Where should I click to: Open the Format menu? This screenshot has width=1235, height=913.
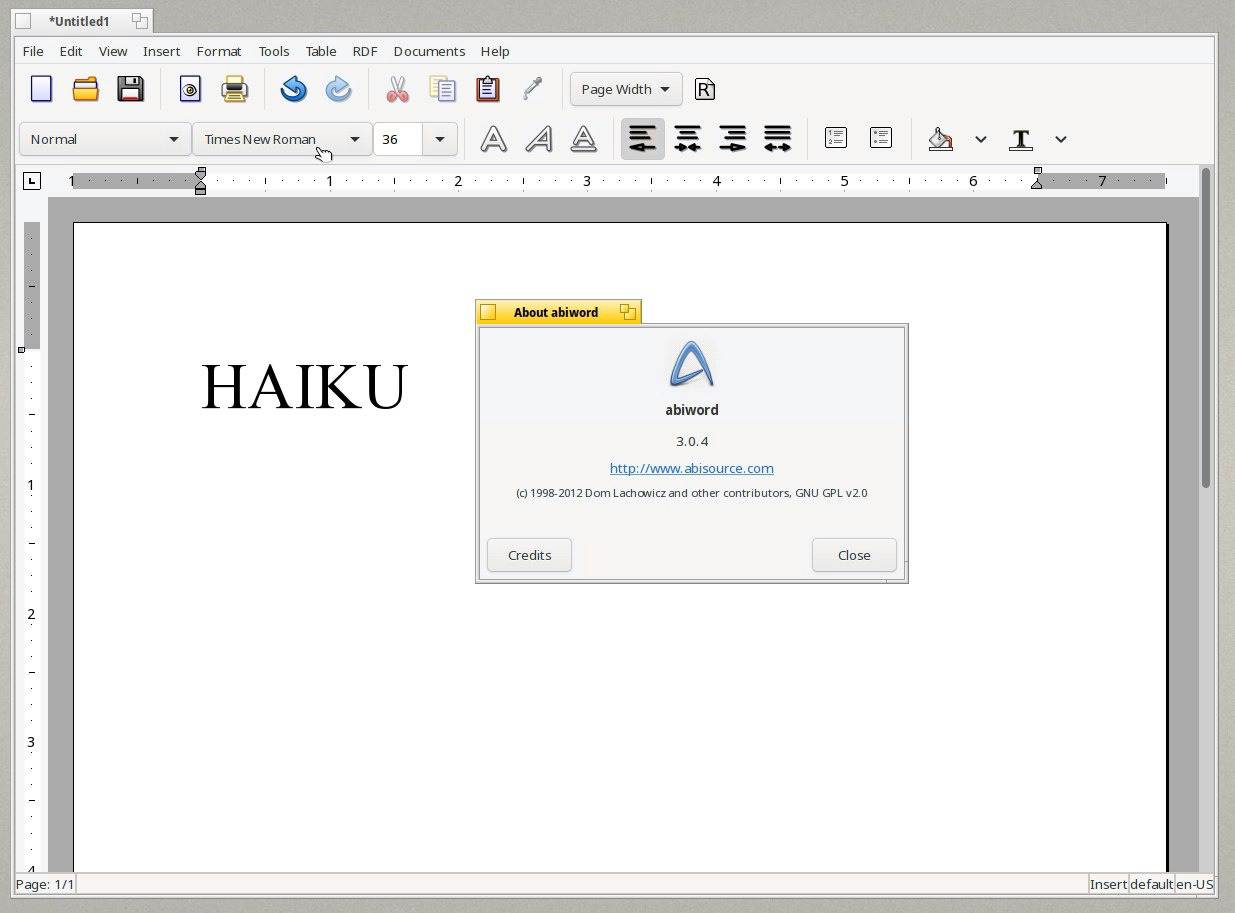pos(218,51)
